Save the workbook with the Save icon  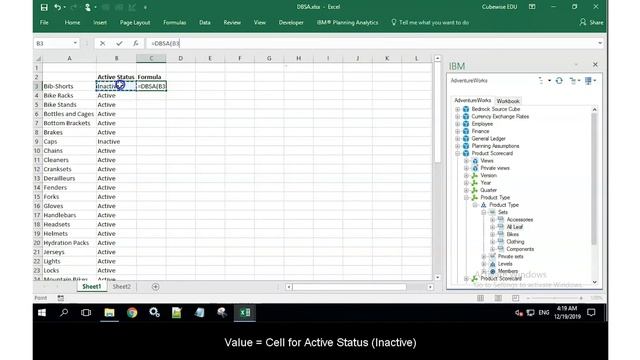44,7
